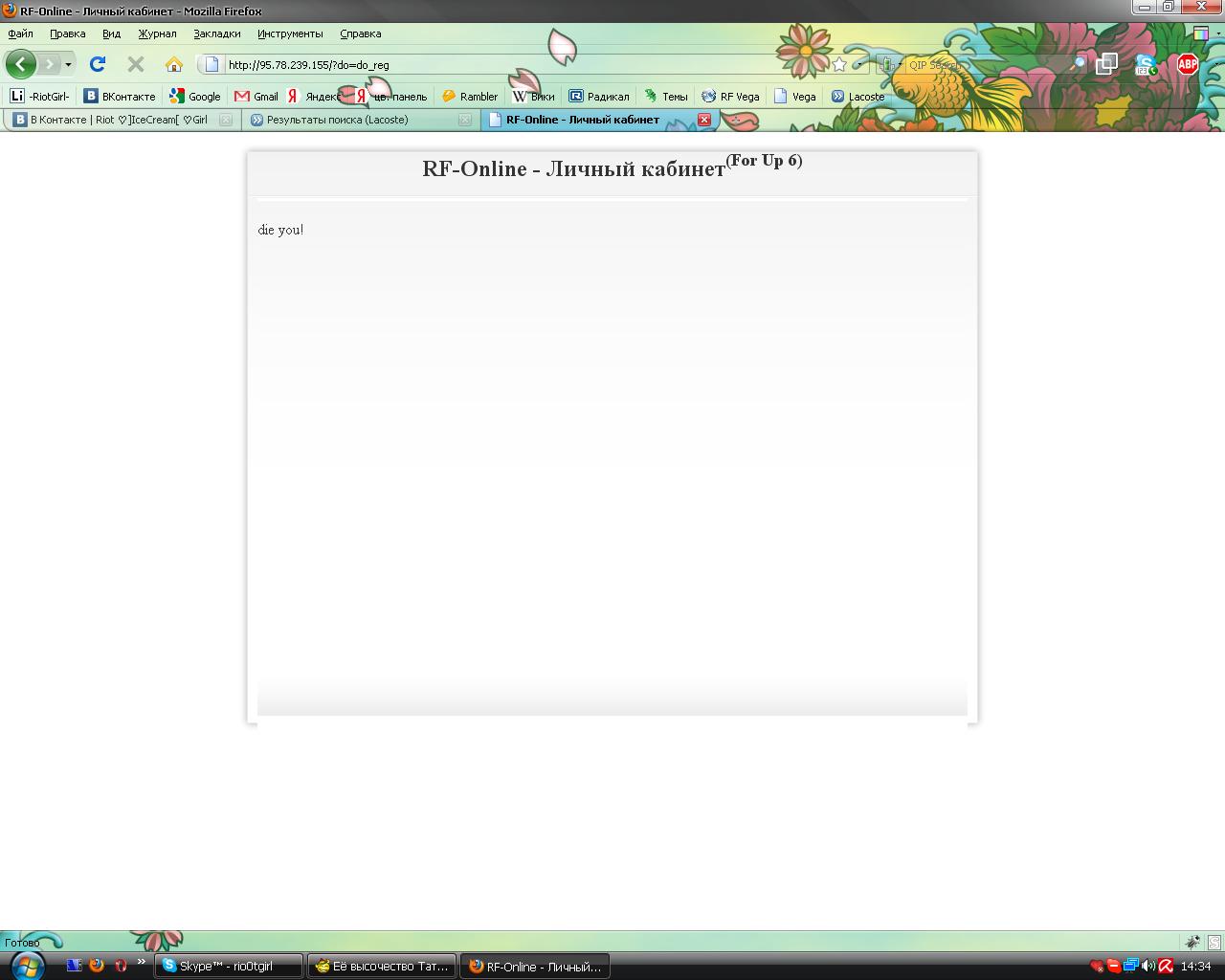Image resolution: width=1225 pixels, height=980 pixels.
Task: Open the Журнал menu
Action: coord(157,33)
